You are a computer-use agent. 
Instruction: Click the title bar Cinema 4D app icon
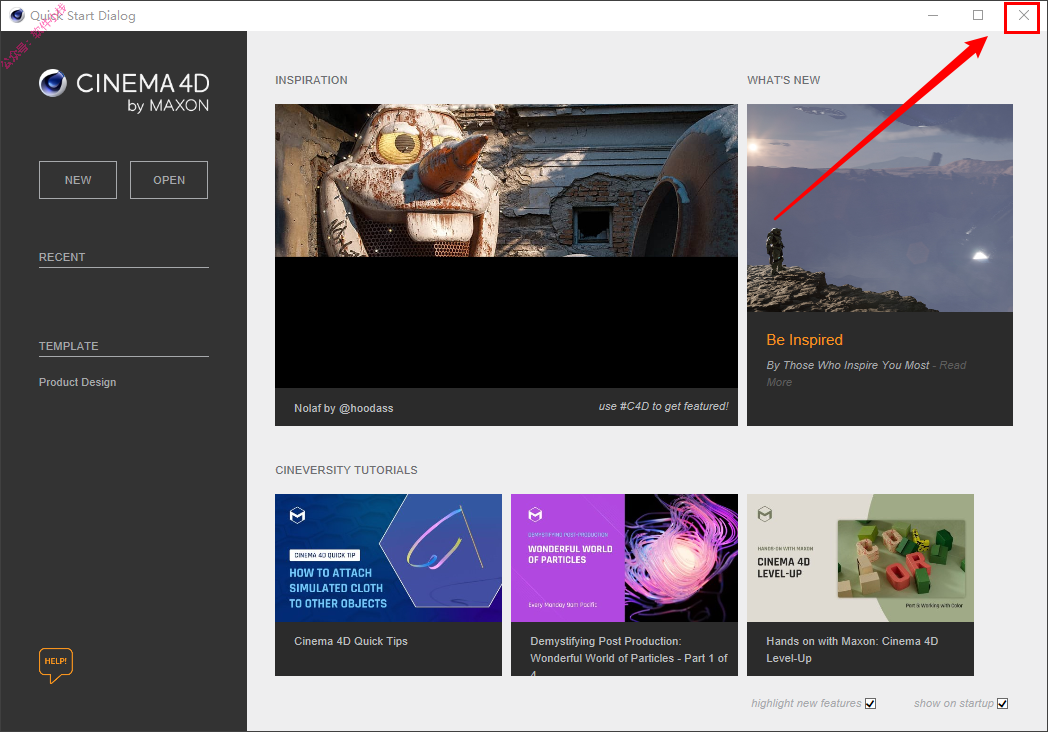point(17,15)
